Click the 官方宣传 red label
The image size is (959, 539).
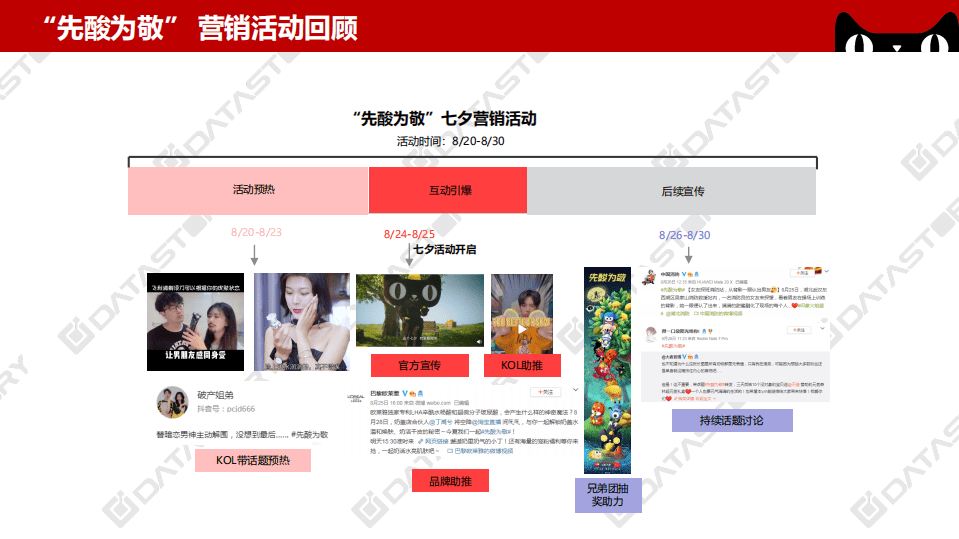(x=420, y=365)
